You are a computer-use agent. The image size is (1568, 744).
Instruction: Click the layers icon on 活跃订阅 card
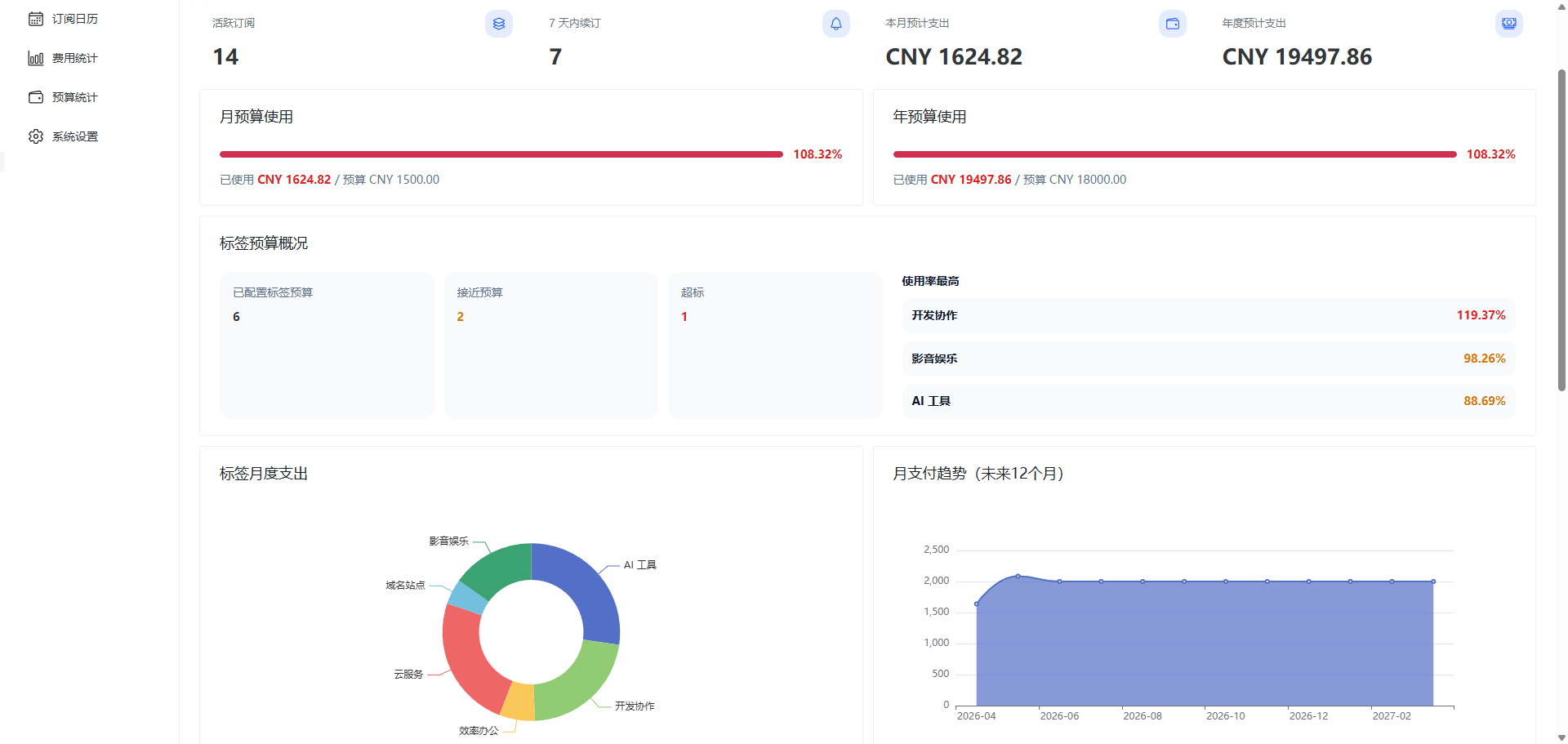click(x=499, y=24)
